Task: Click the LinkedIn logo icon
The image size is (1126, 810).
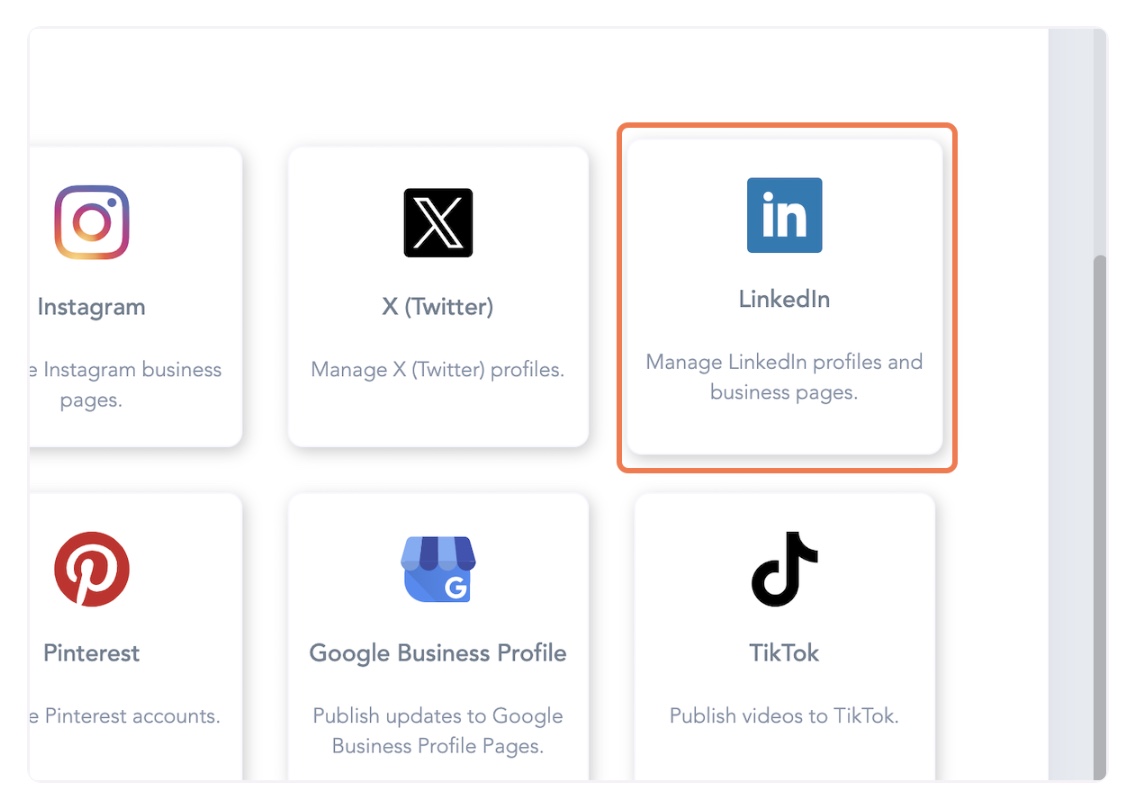Action: click(784, 215)
